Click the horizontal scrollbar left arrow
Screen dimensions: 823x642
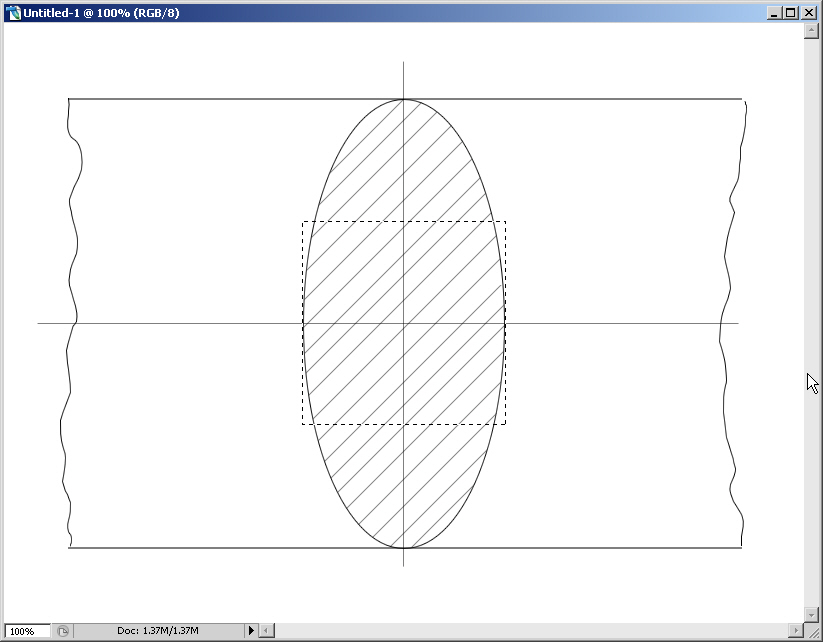(267, 630)
